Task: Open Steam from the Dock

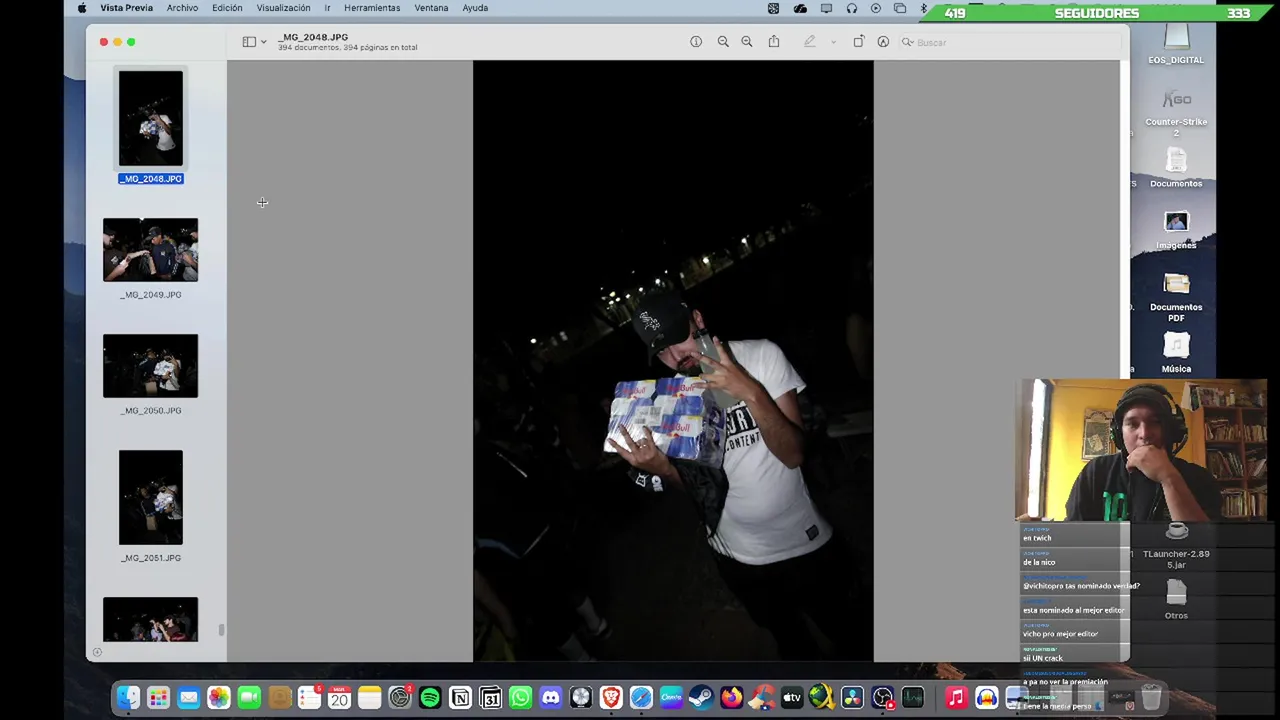Action: (x=701, y=698)
